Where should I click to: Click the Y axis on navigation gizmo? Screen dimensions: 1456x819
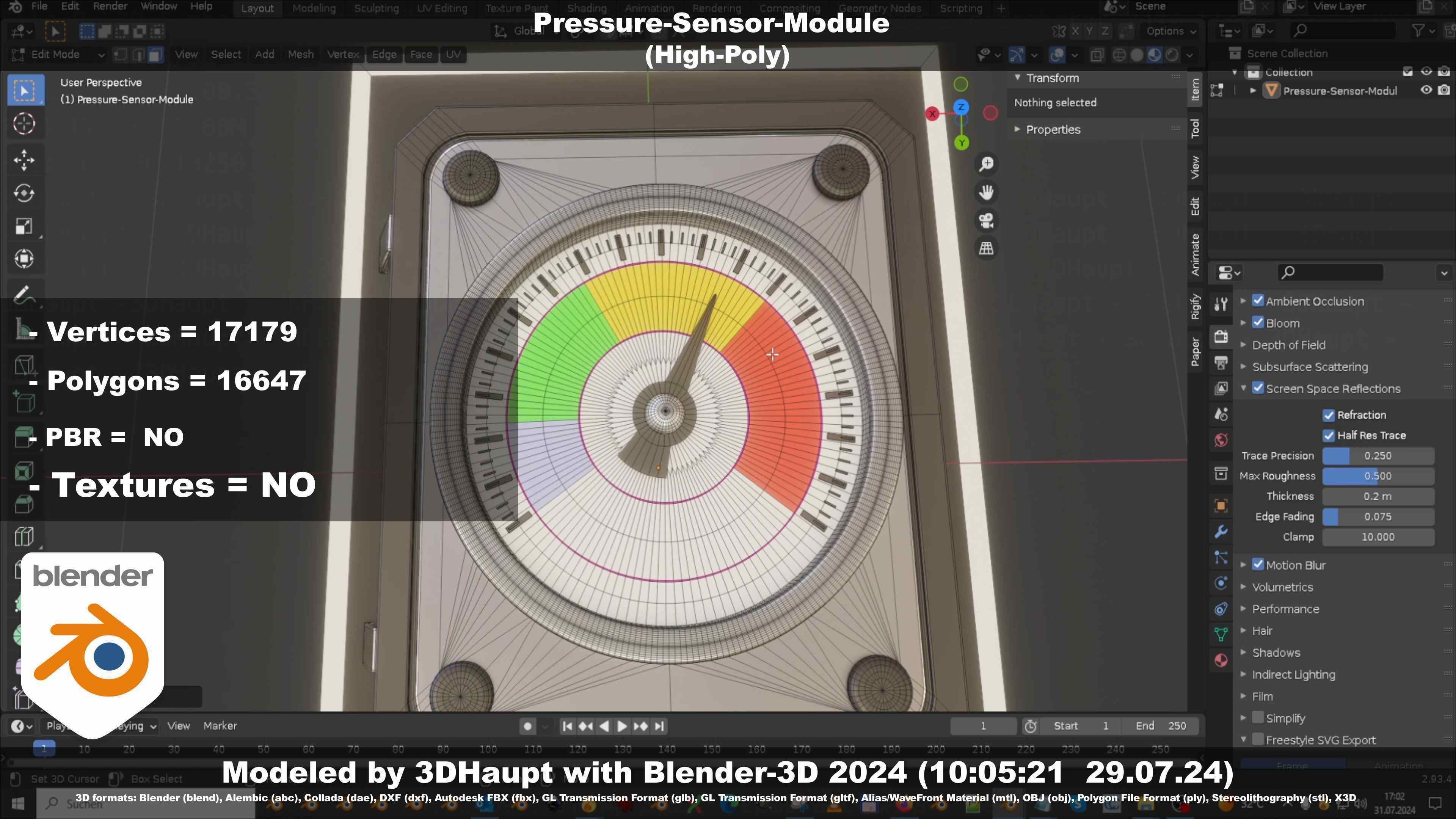coord(962,143)
